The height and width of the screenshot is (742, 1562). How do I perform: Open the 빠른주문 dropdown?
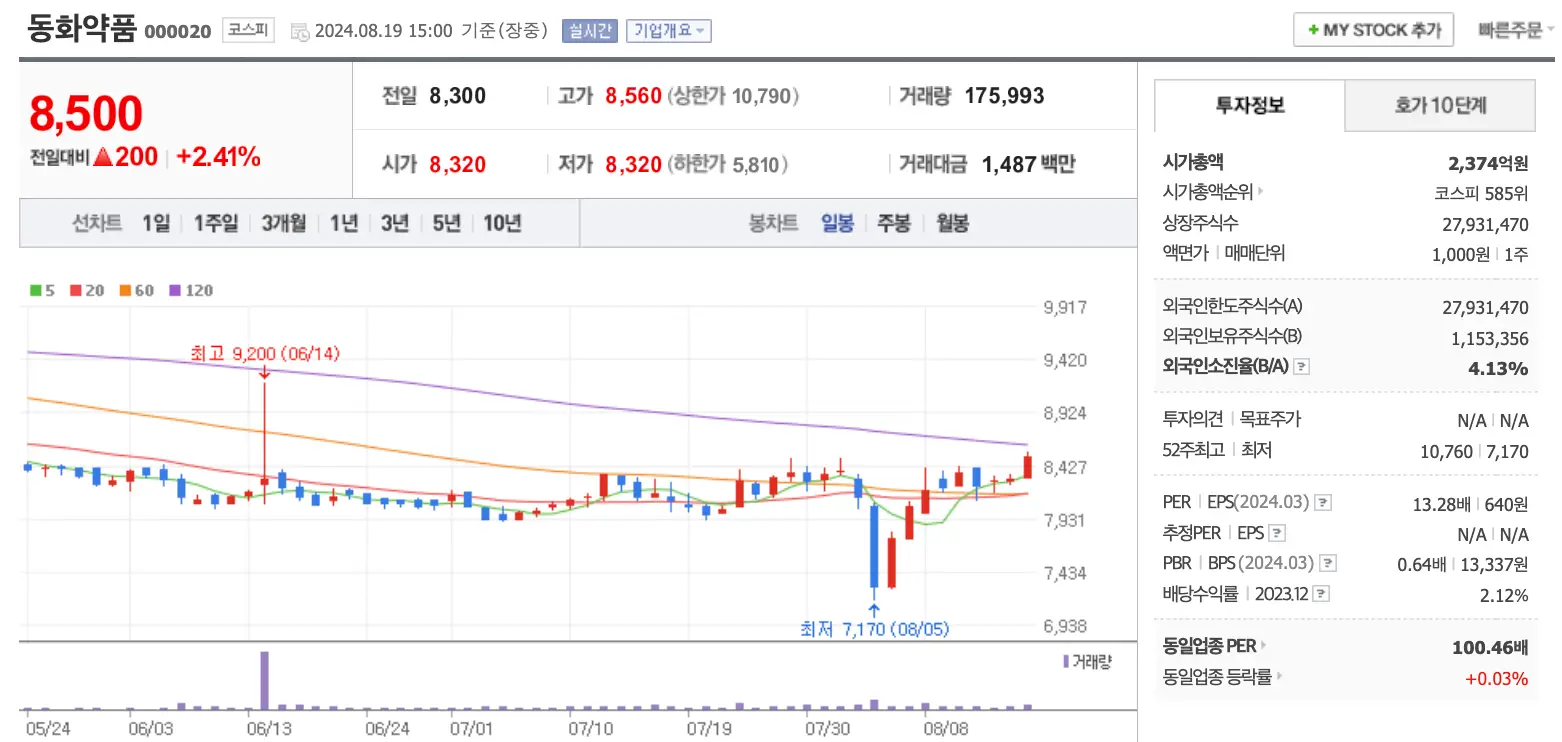pyautogui.click(x=1516, y=30)
